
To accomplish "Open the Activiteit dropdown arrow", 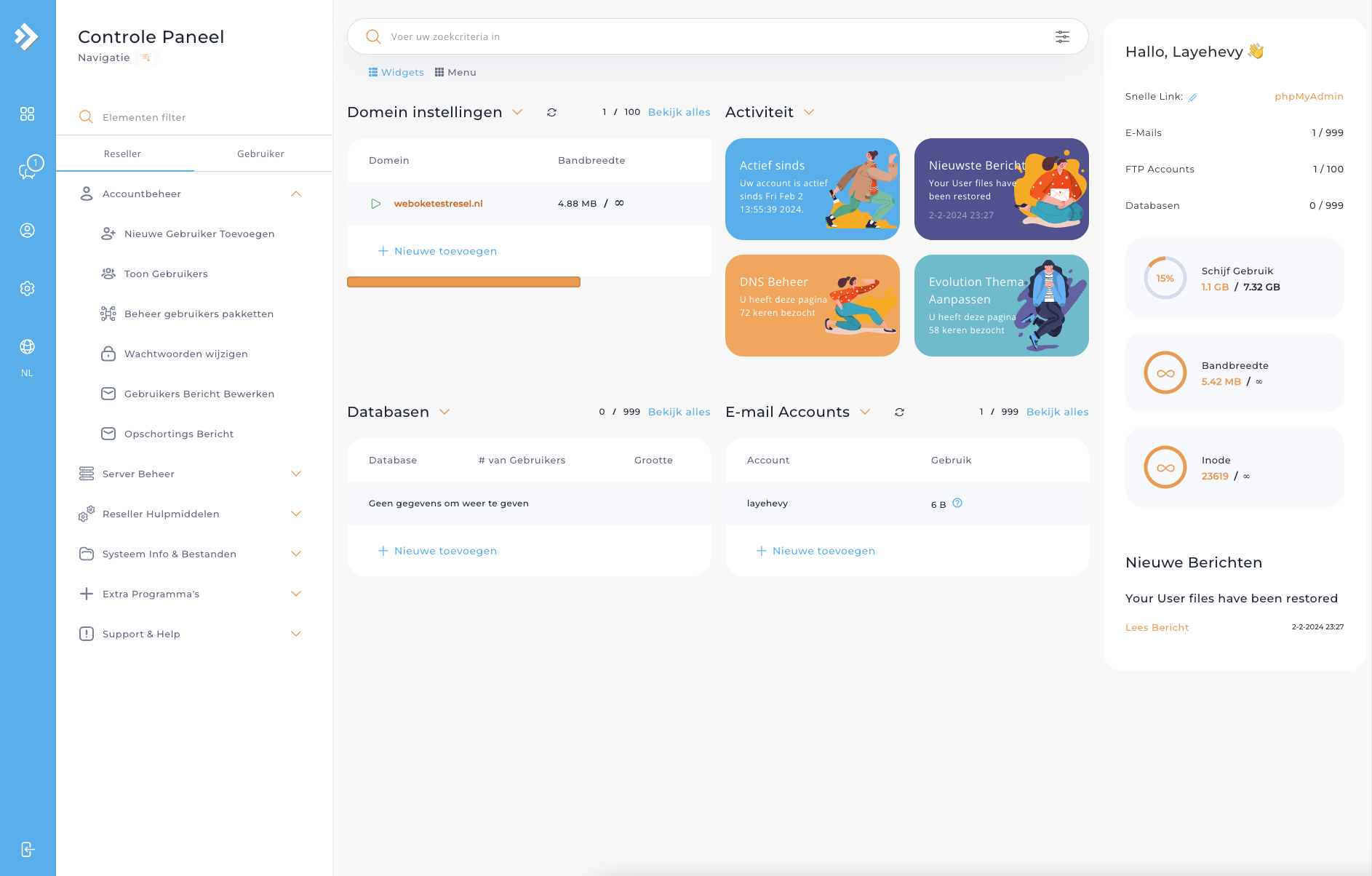I will (x=808, y=112).
